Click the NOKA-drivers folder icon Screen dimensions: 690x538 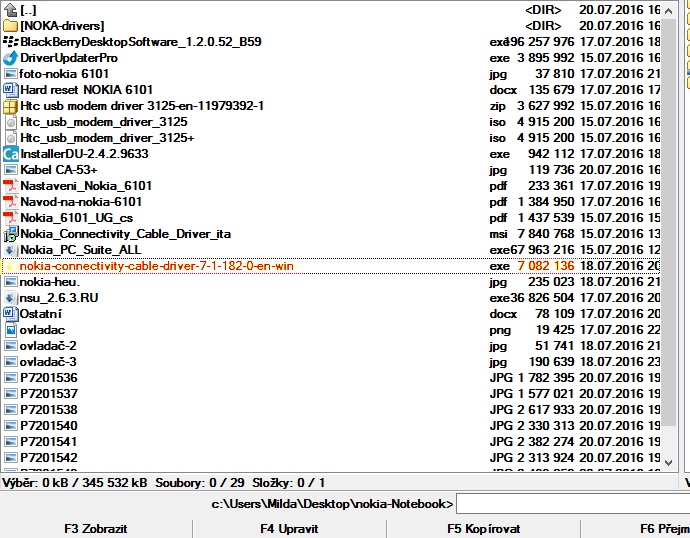10,26
